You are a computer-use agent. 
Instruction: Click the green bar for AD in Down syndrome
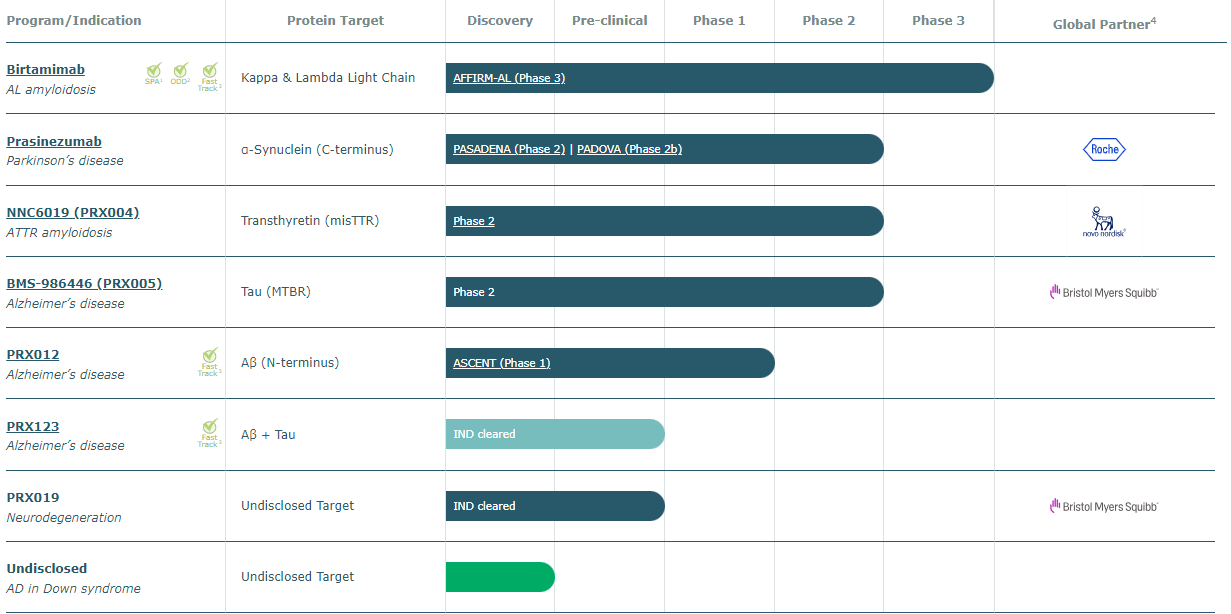pos(500,577)
